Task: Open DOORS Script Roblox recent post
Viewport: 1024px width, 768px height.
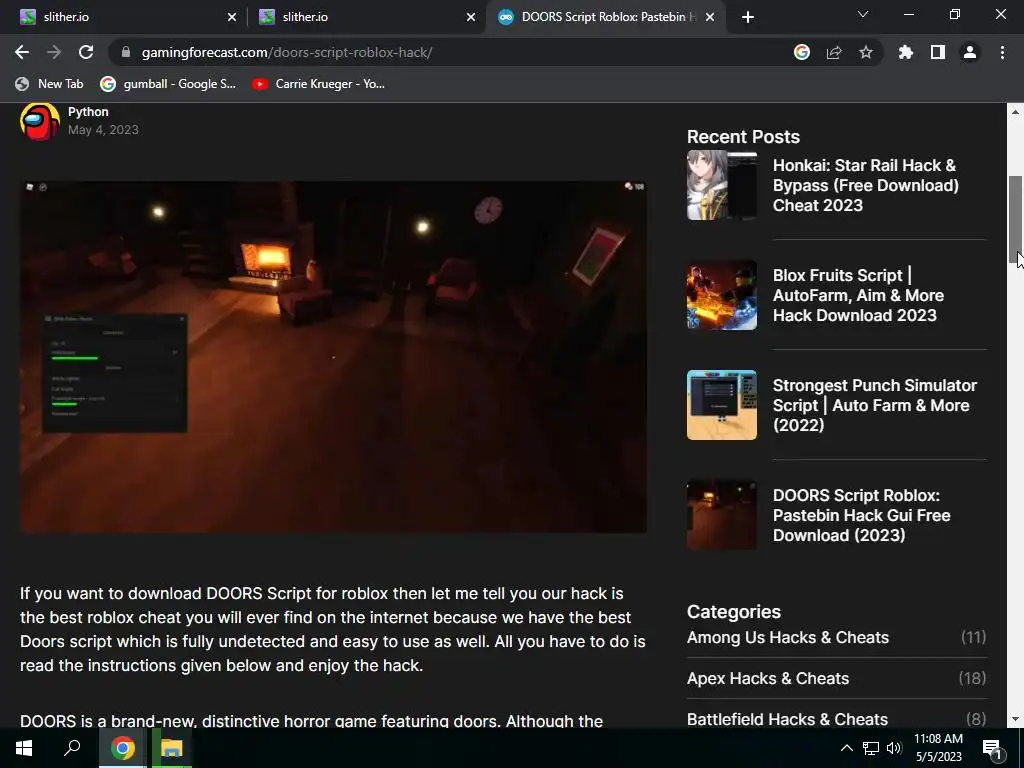Action: click(861, 515)
